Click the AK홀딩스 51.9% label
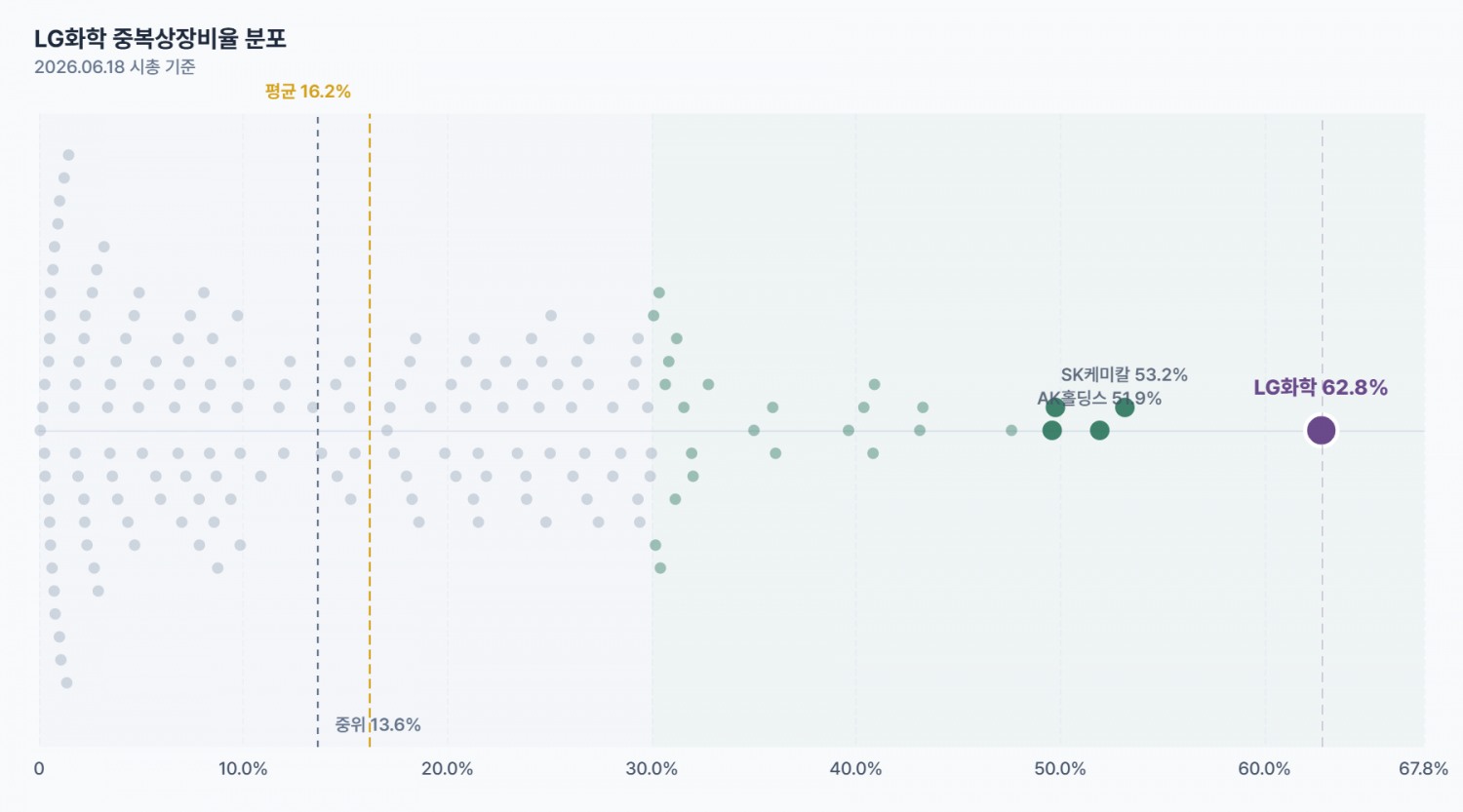 tap(1099, 399)
